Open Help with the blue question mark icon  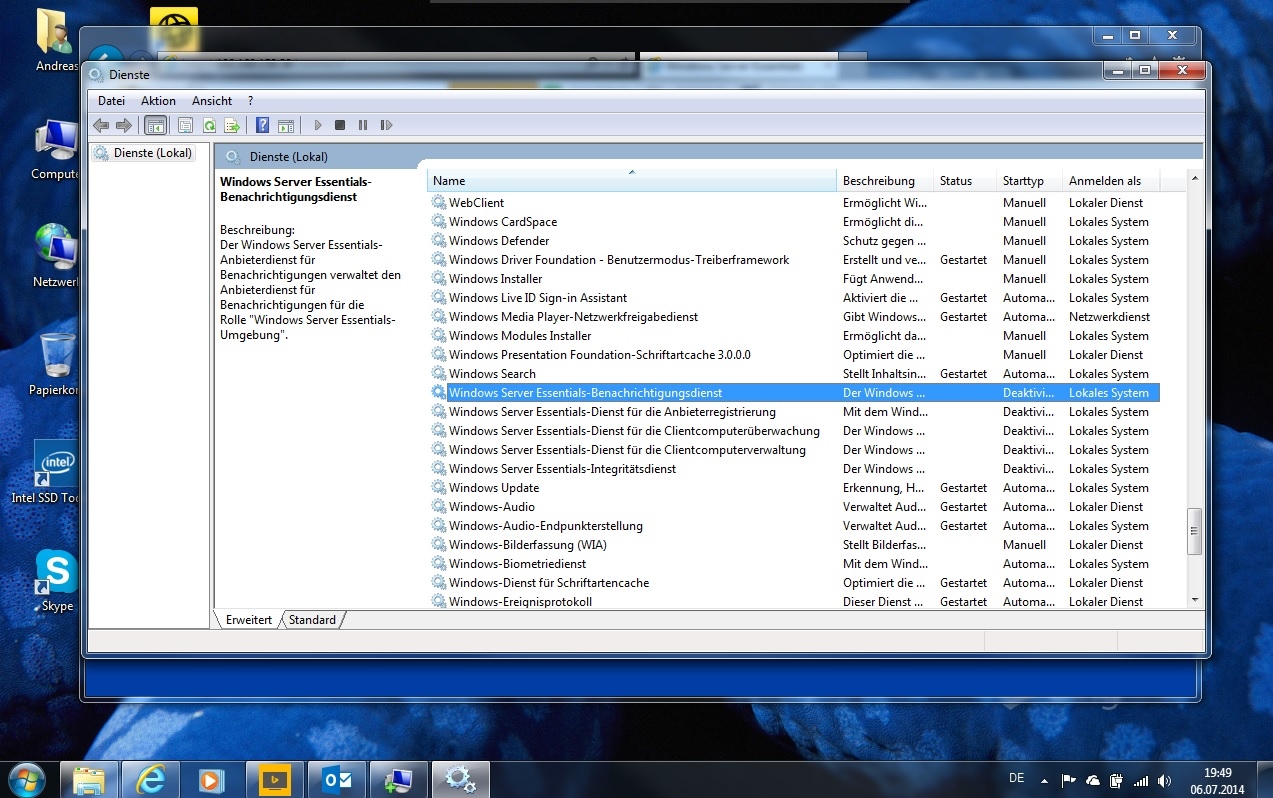click(x=262, y=125)
